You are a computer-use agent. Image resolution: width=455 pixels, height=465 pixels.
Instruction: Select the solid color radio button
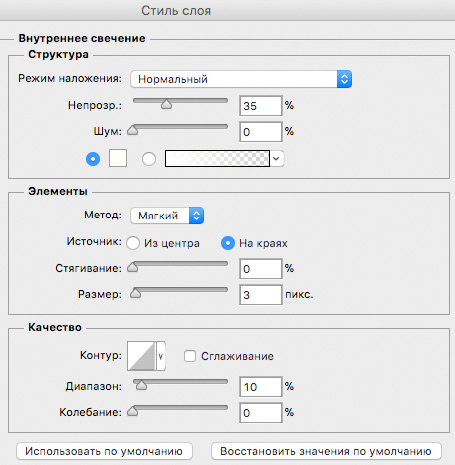[93, 159]
